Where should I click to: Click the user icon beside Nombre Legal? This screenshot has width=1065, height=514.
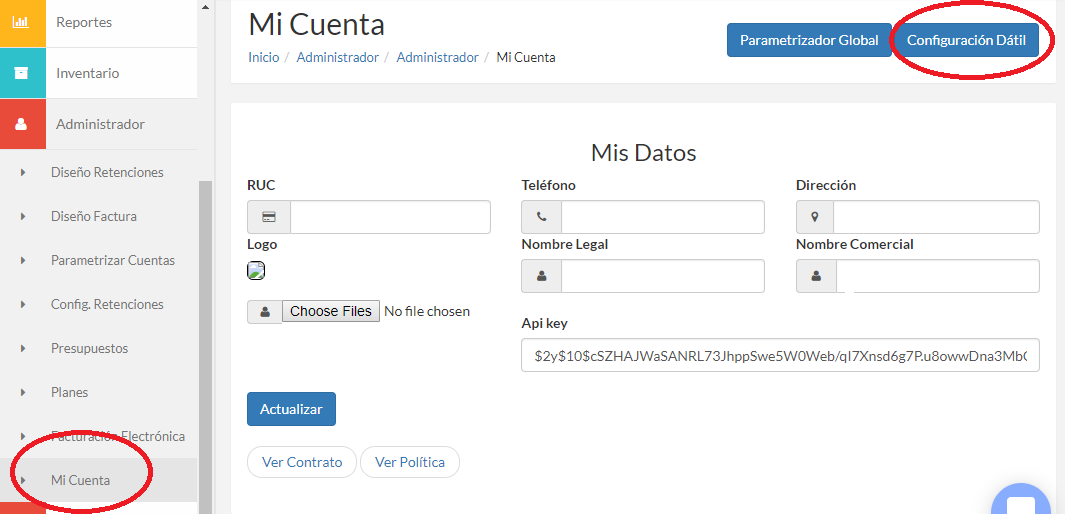(x=541, y=276)
